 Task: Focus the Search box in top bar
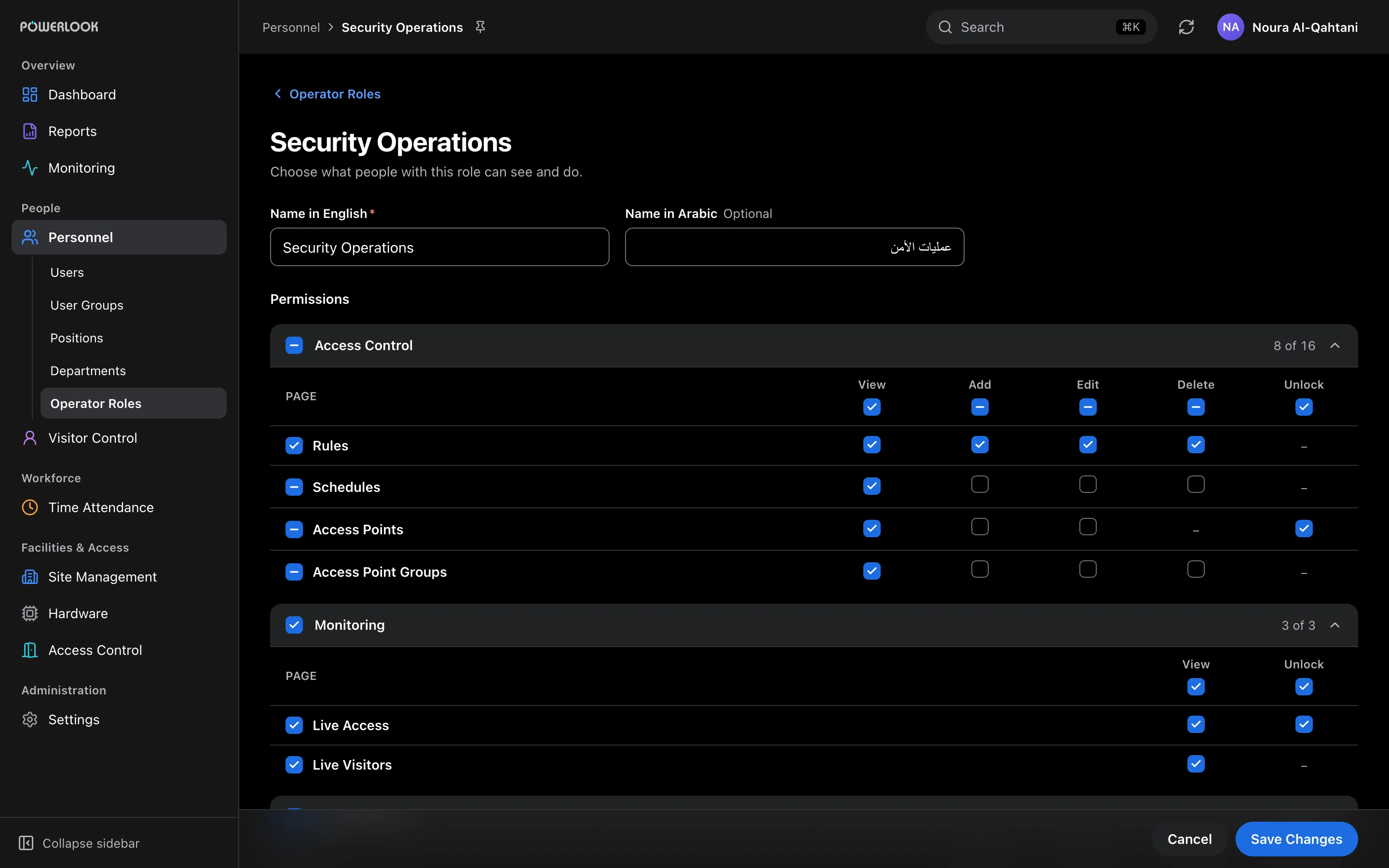[x=1041, y=27]
